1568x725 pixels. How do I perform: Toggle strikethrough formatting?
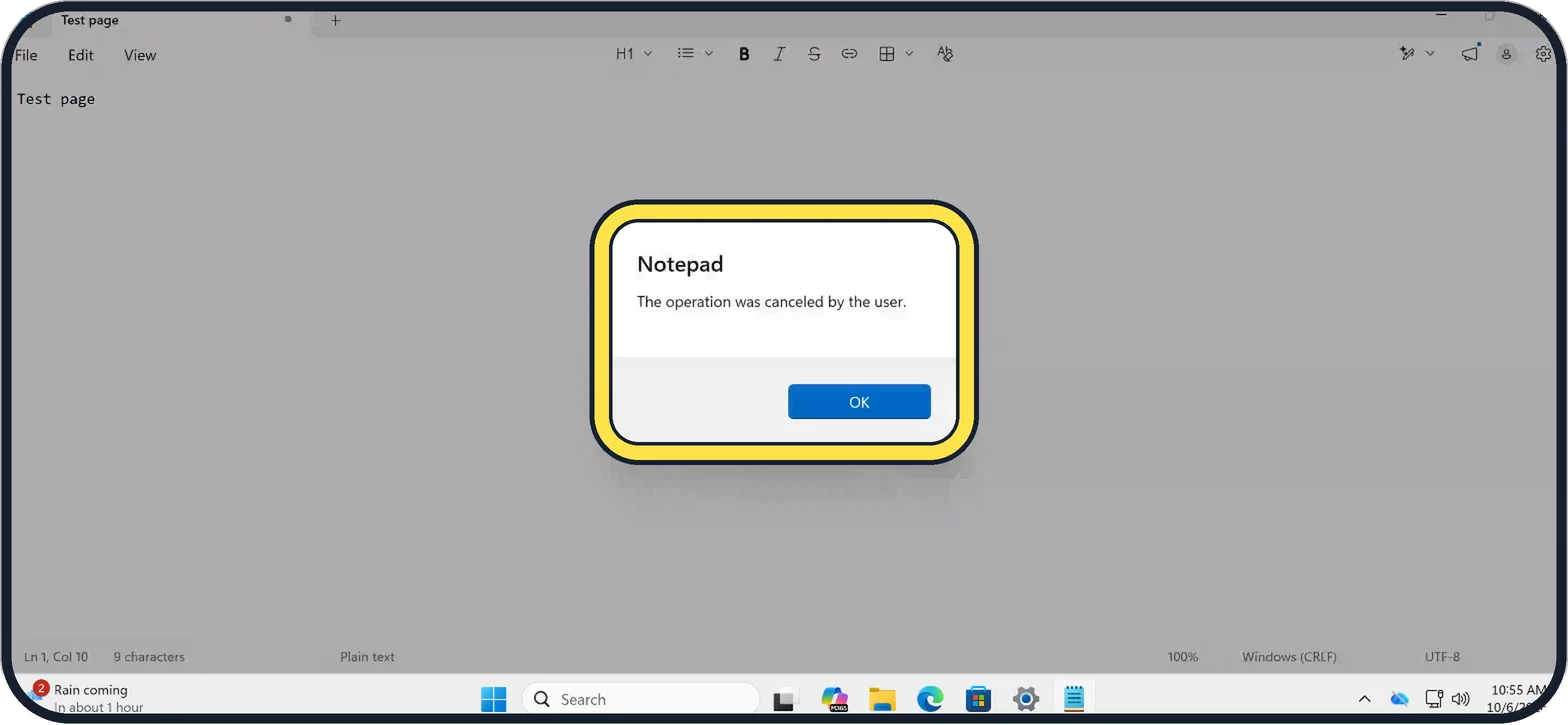coord(814,54)
